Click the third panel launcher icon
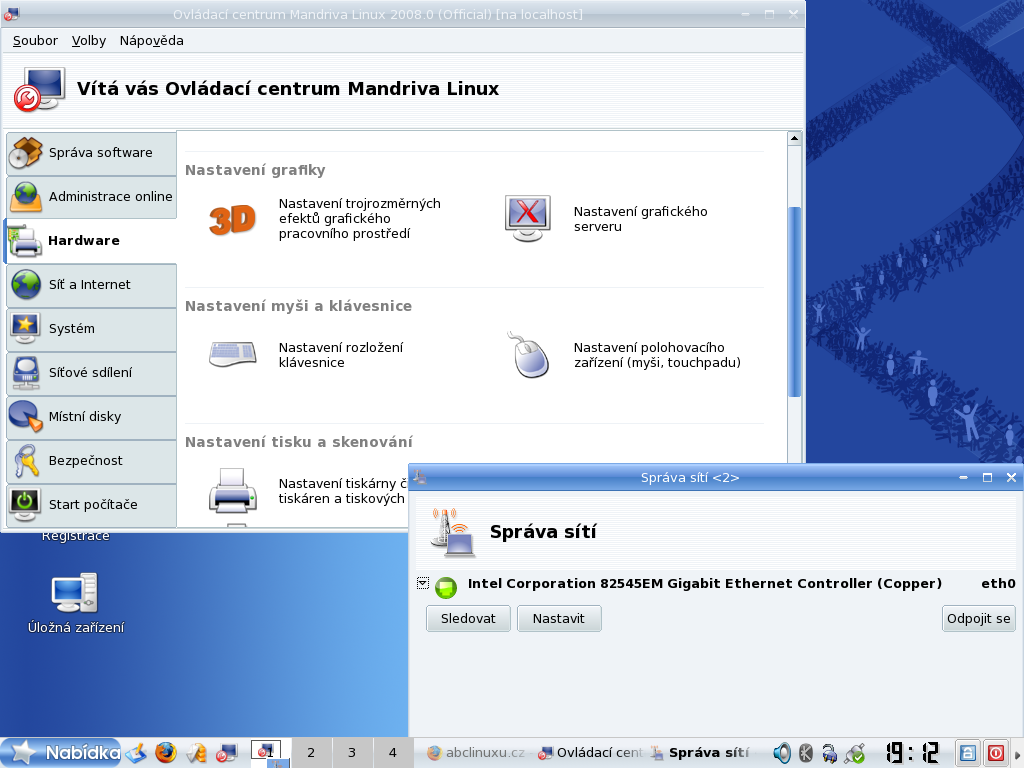The width and height of the screenshot is (1024, 768). pos(197,753)
